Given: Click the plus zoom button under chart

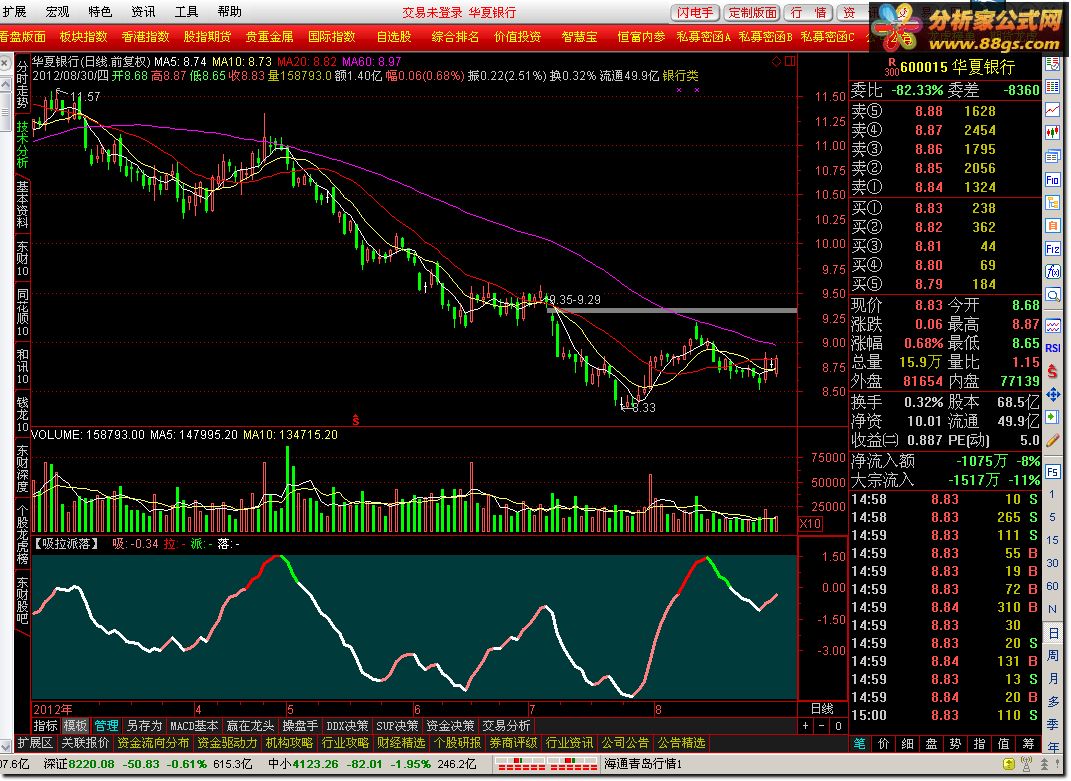Looking at the screenshot, I should (806, 726).
